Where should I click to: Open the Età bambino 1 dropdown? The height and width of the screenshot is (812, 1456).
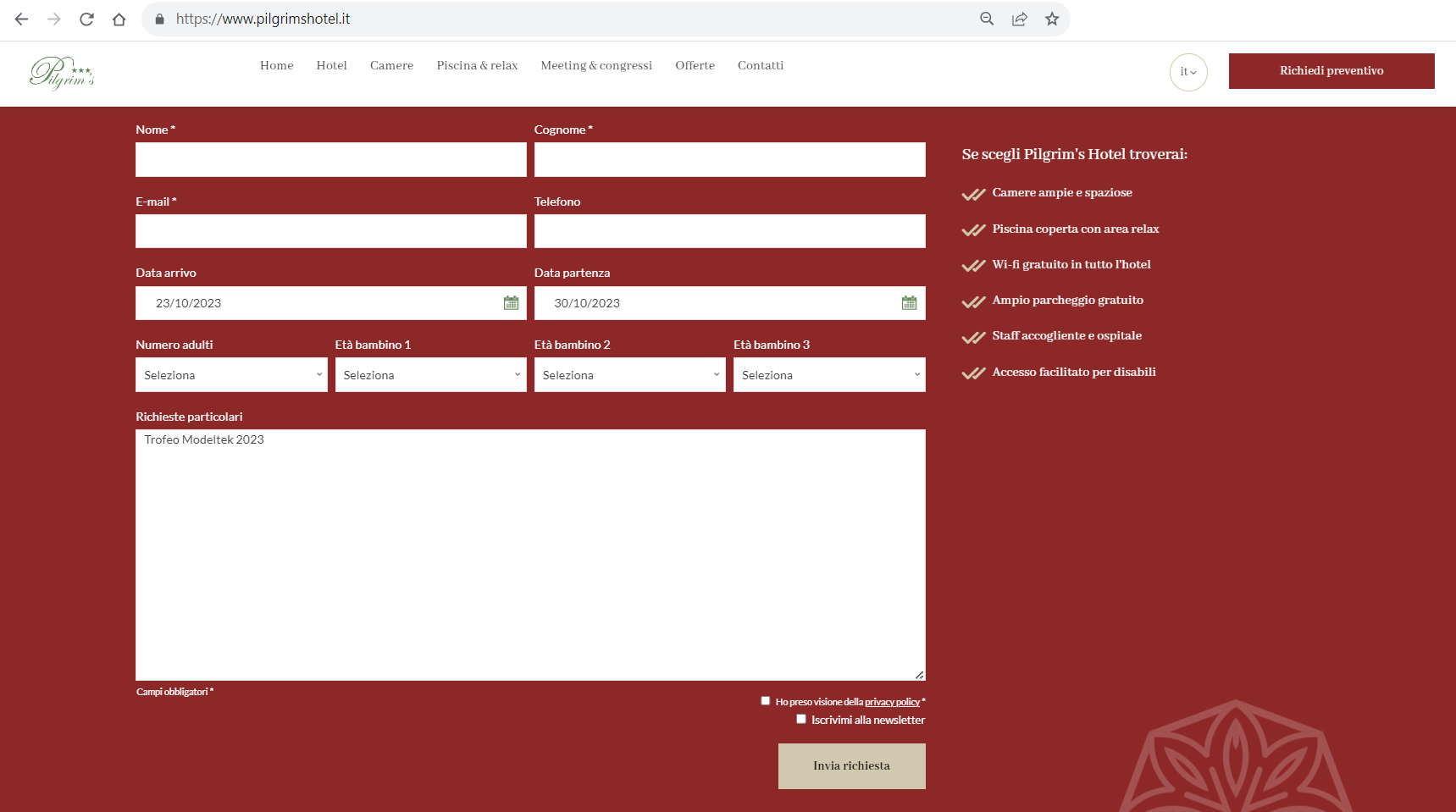point(431,375)
